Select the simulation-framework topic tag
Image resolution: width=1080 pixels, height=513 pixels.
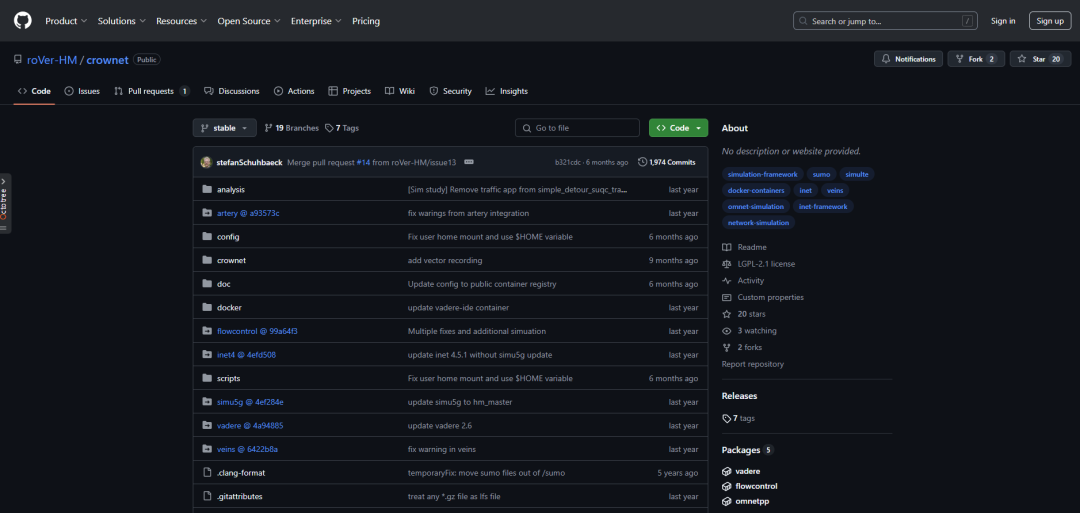point(762,174)
